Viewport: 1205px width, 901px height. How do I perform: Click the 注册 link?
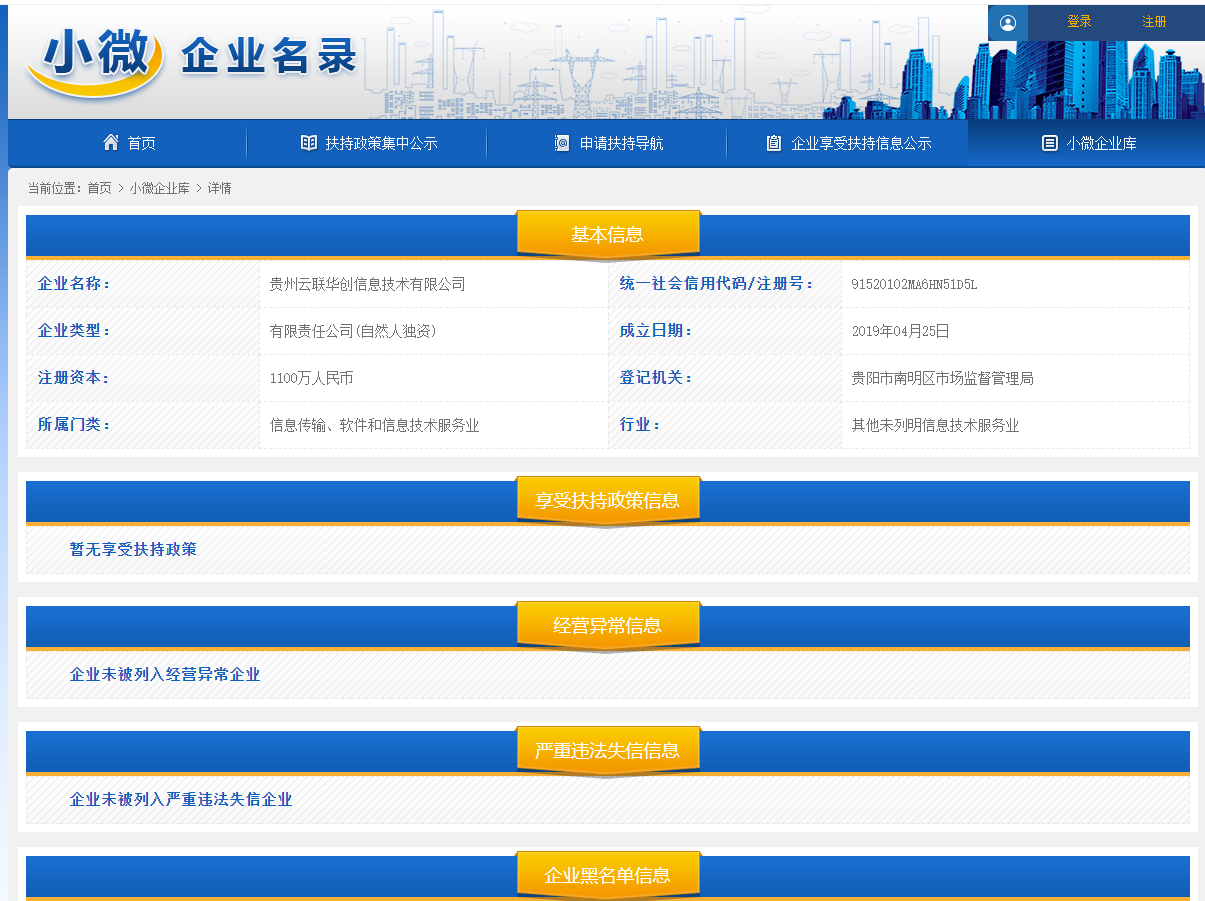tap(1154, 22)
